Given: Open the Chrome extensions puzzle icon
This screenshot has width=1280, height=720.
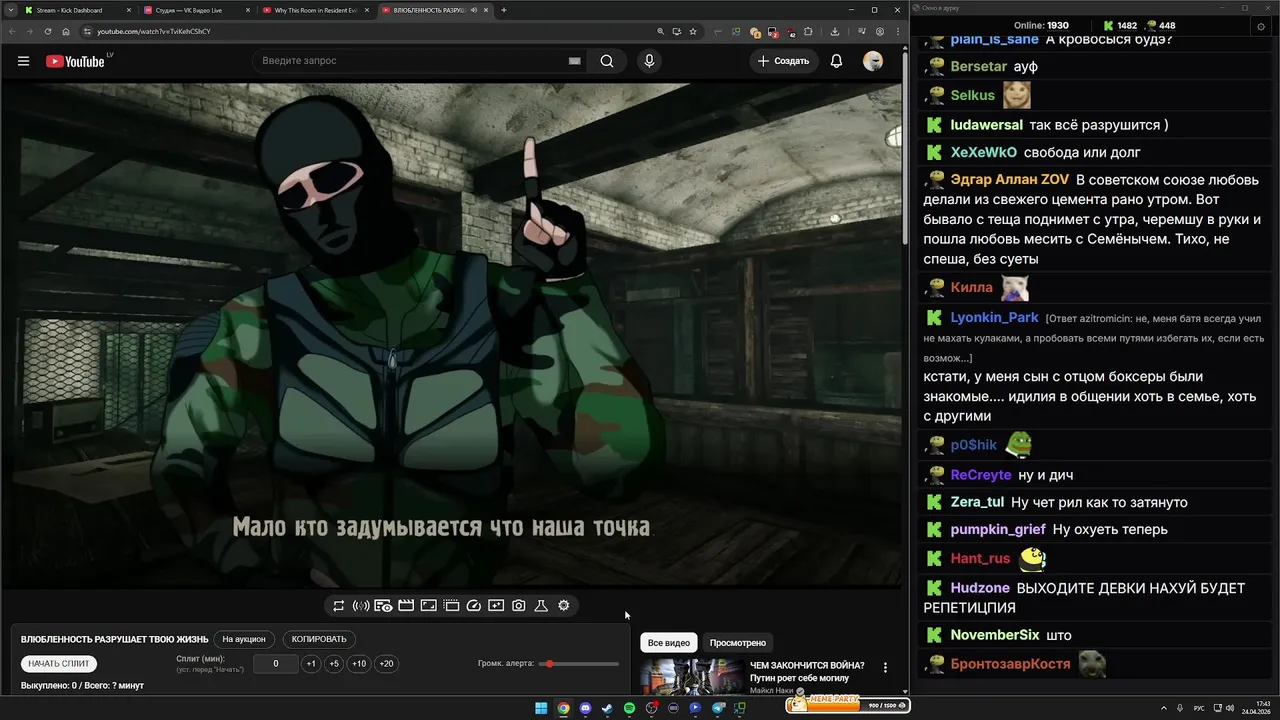Looking at the screenshot, I should (808, 31).
